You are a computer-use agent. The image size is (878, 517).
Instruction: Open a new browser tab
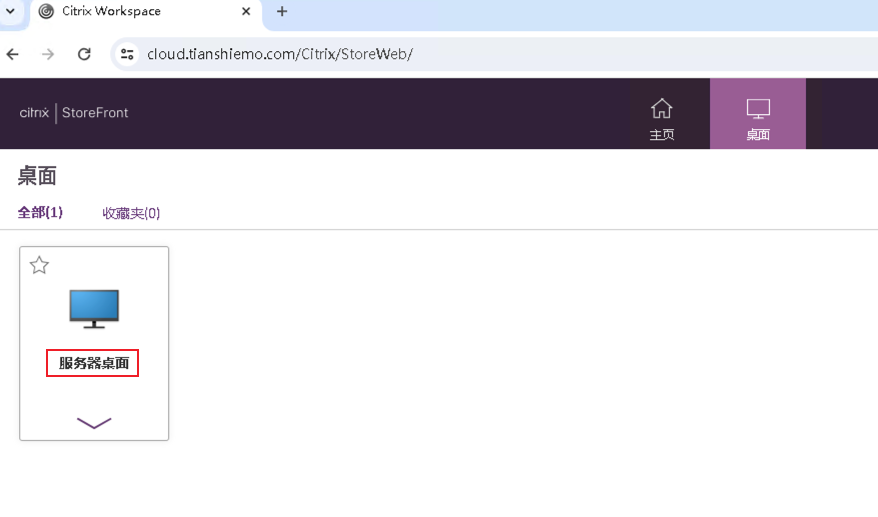point(282,11)
